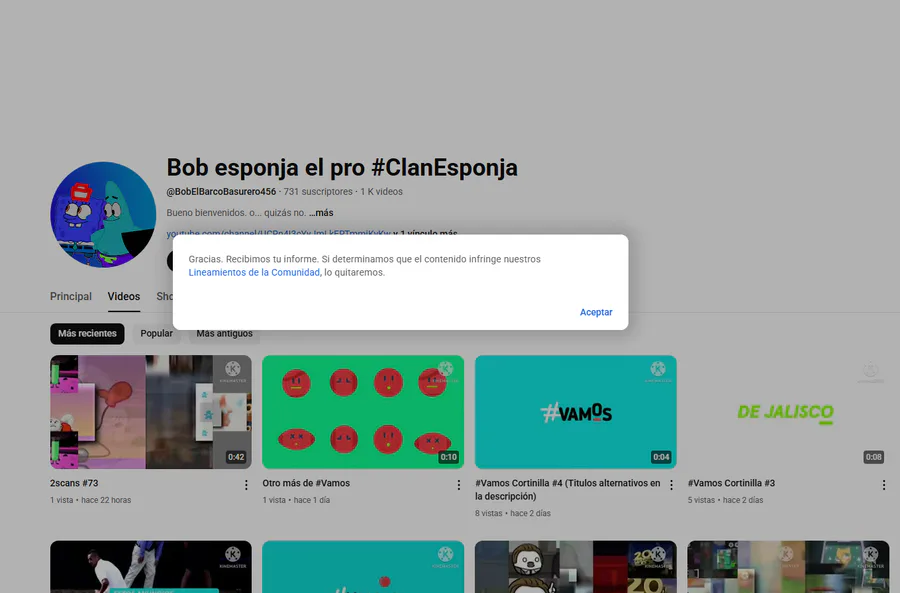Viewport: 900px width, 593px height.
Task: Open the #Vamos Cortinilla #4 thumbnail
Action: [x=576, y=412]
